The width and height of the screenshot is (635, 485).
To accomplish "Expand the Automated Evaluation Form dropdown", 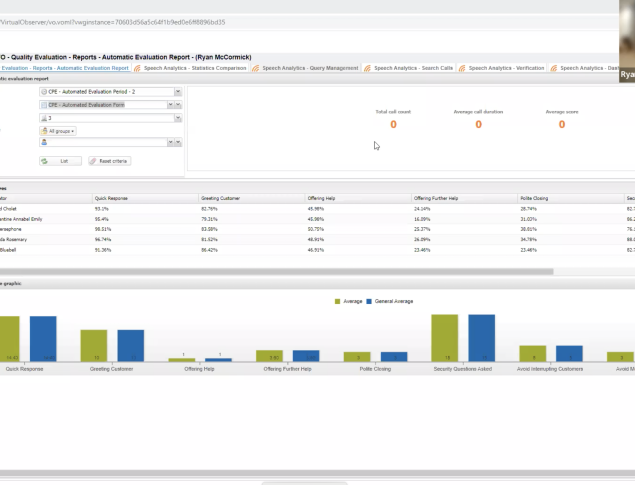I will pos(178,104).
